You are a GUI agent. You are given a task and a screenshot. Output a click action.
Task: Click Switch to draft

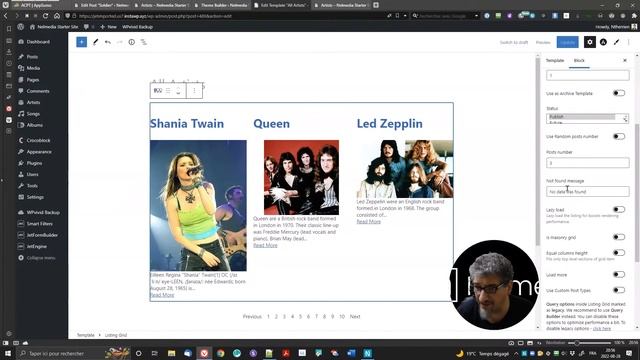(514, 42)
